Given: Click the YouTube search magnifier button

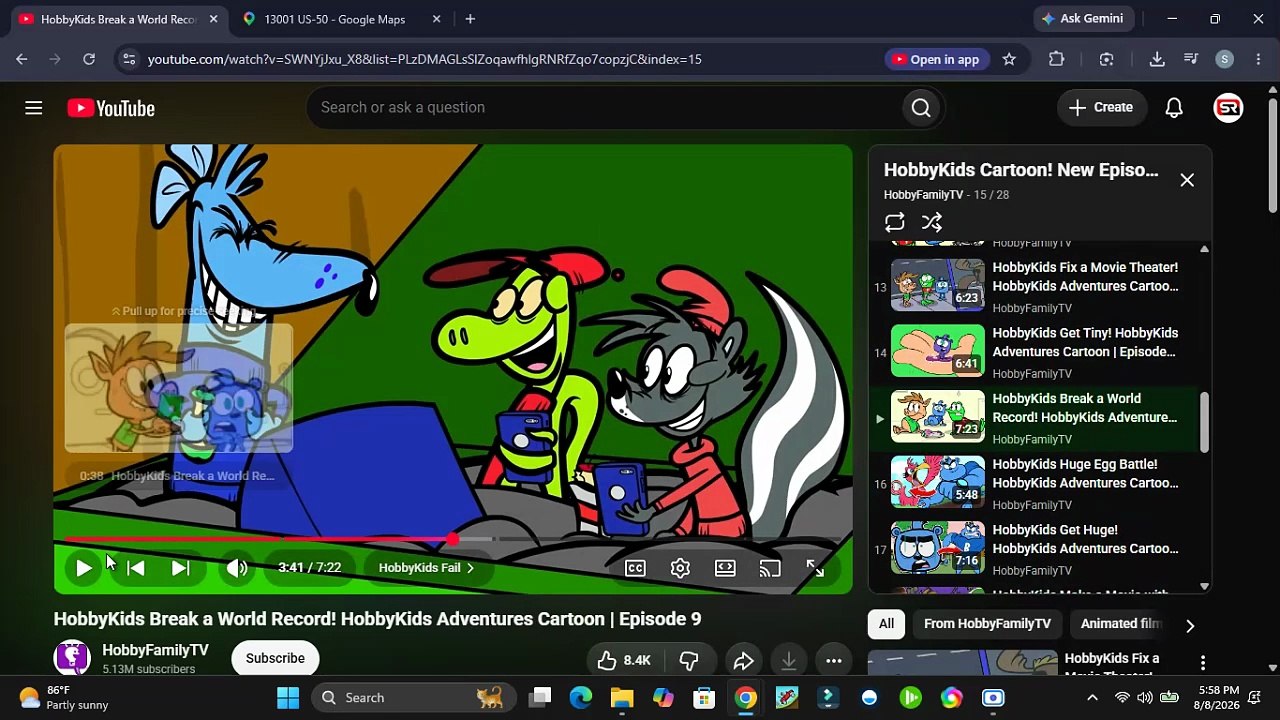Looking at the screenshot, I should (x=921, y=108).
